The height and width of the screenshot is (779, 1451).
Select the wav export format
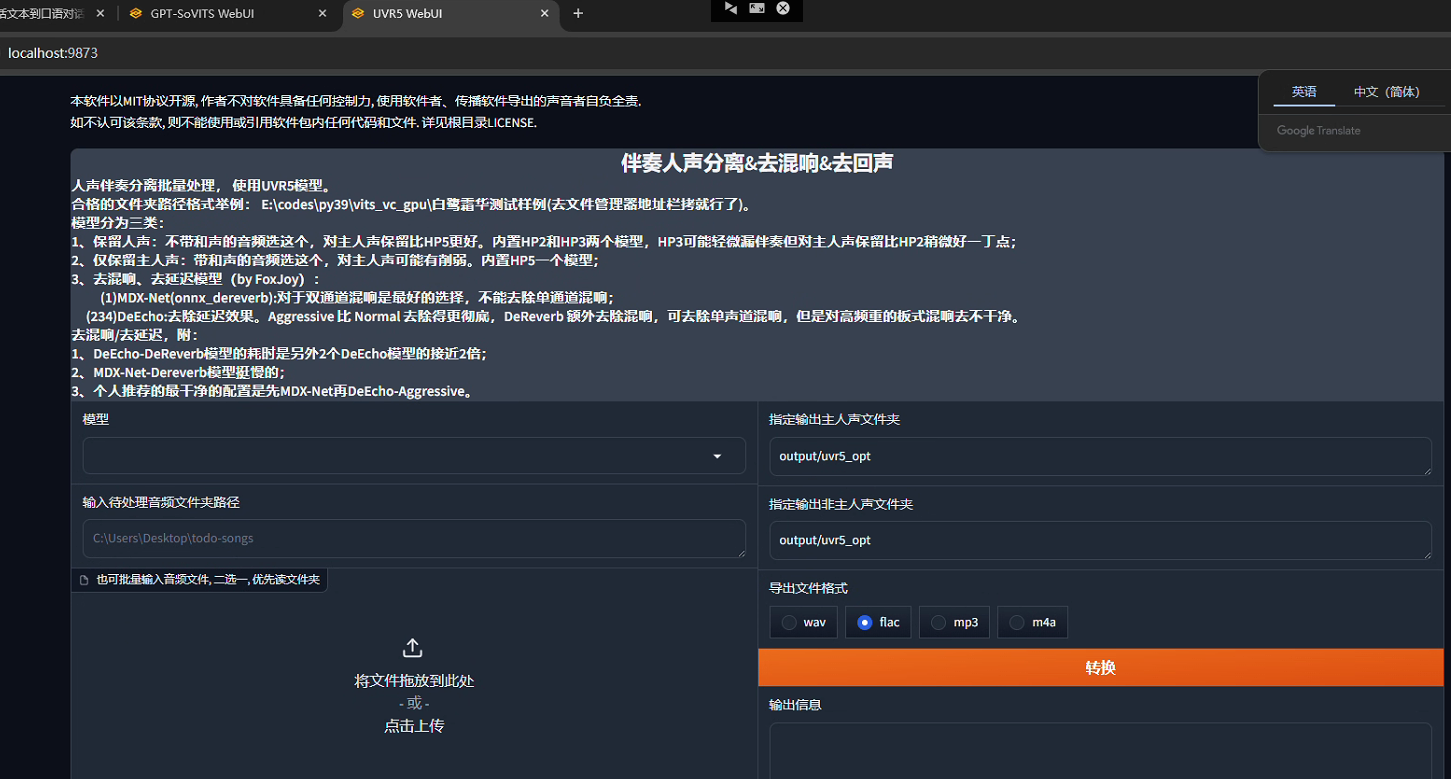[803, 622]
